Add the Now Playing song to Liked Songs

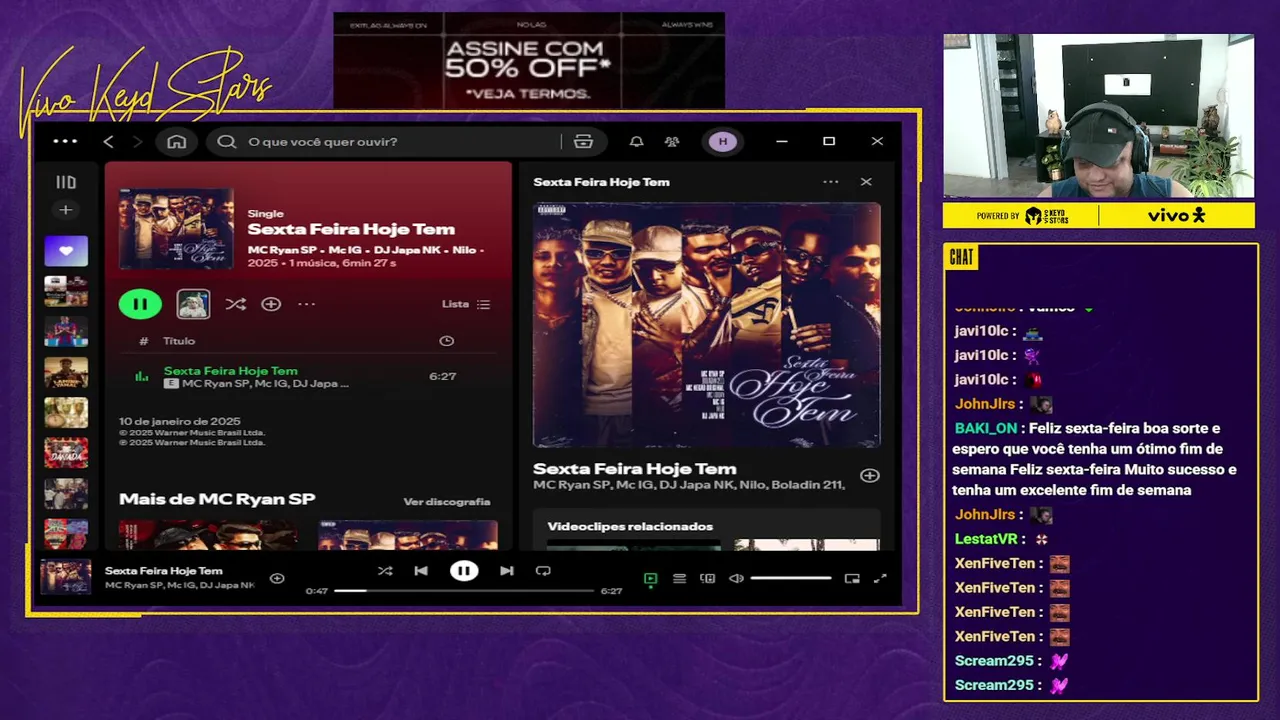(870, 476)
